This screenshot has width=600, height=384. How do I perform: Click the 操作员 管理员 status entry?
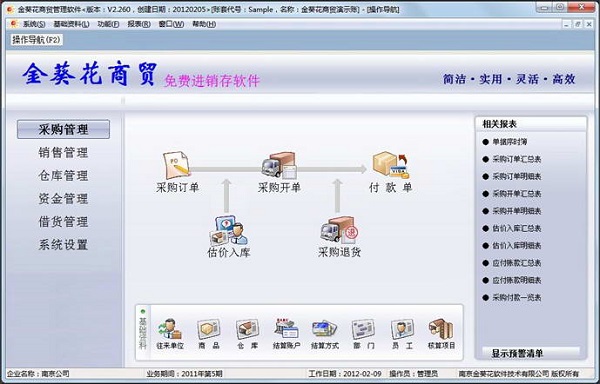click(414, 374)
